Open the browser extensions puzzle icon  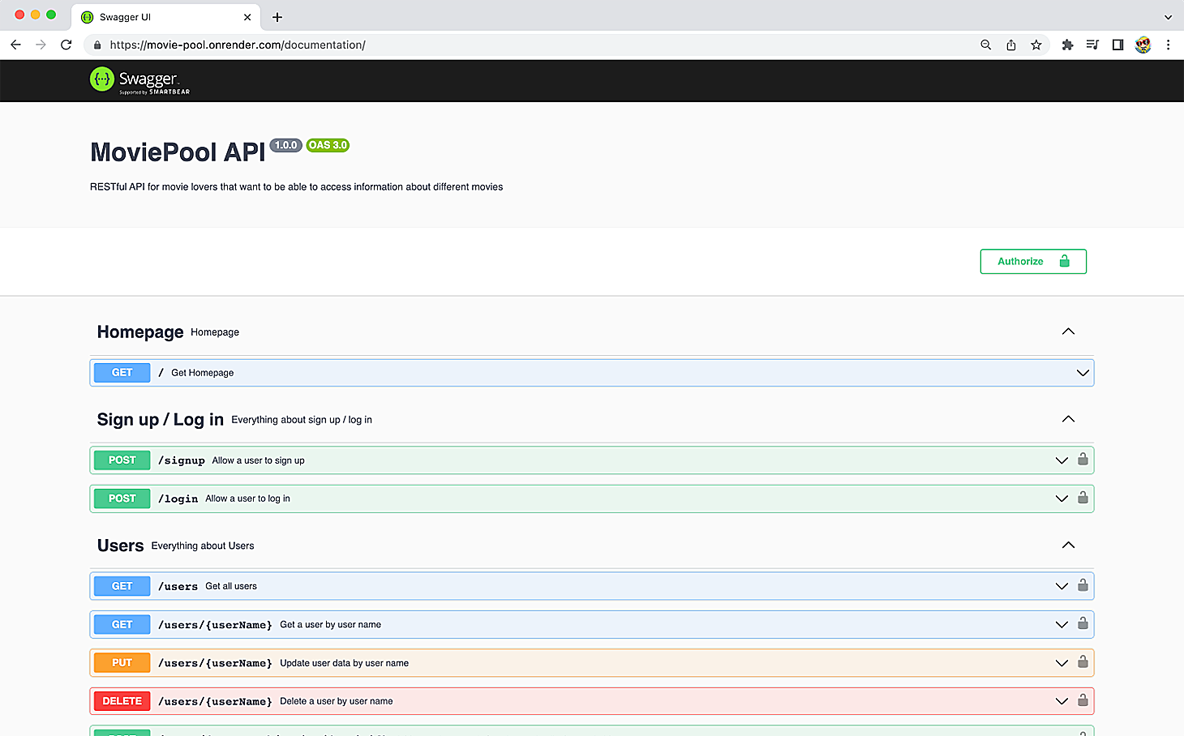[x=1067, y=45]
